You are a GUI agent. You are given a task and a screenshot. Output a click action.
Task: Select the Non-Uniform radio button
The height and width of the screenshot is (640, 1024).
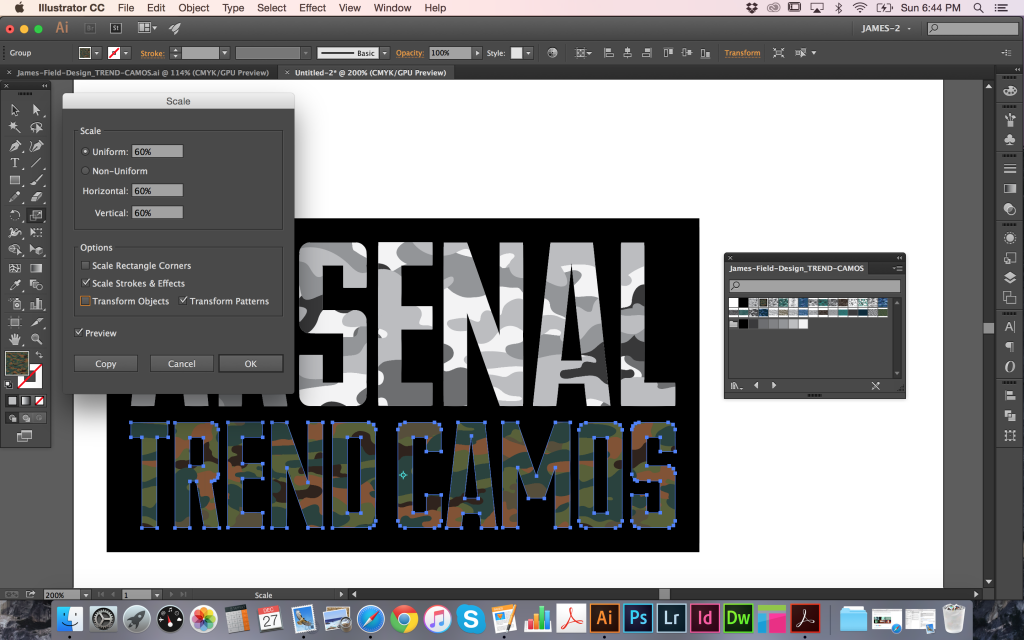pos(85,171)
